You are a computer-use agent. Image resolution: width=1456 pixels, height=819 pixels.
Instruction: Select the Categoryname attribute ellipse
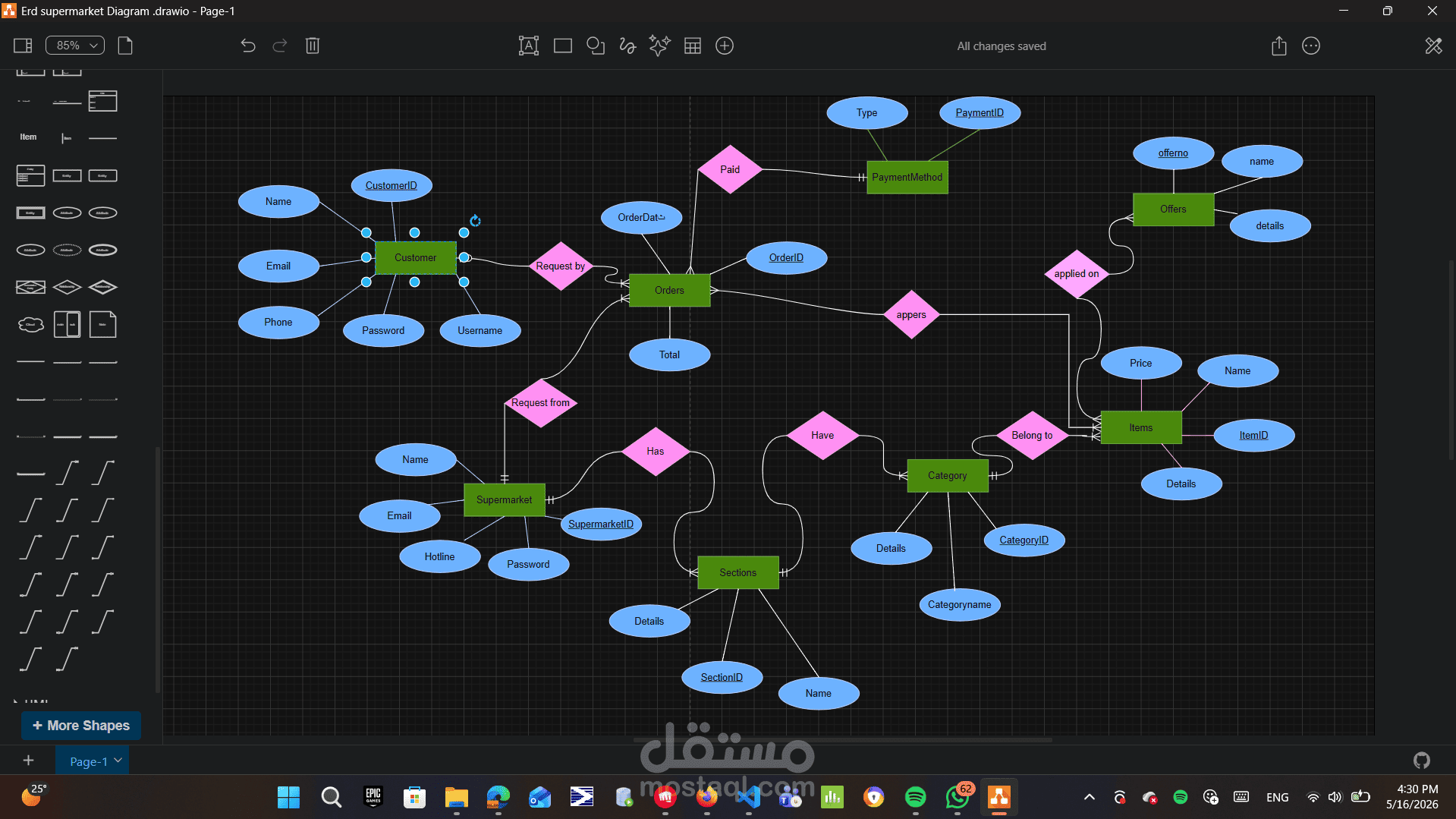pyautogui.click(x=960, y=605)
